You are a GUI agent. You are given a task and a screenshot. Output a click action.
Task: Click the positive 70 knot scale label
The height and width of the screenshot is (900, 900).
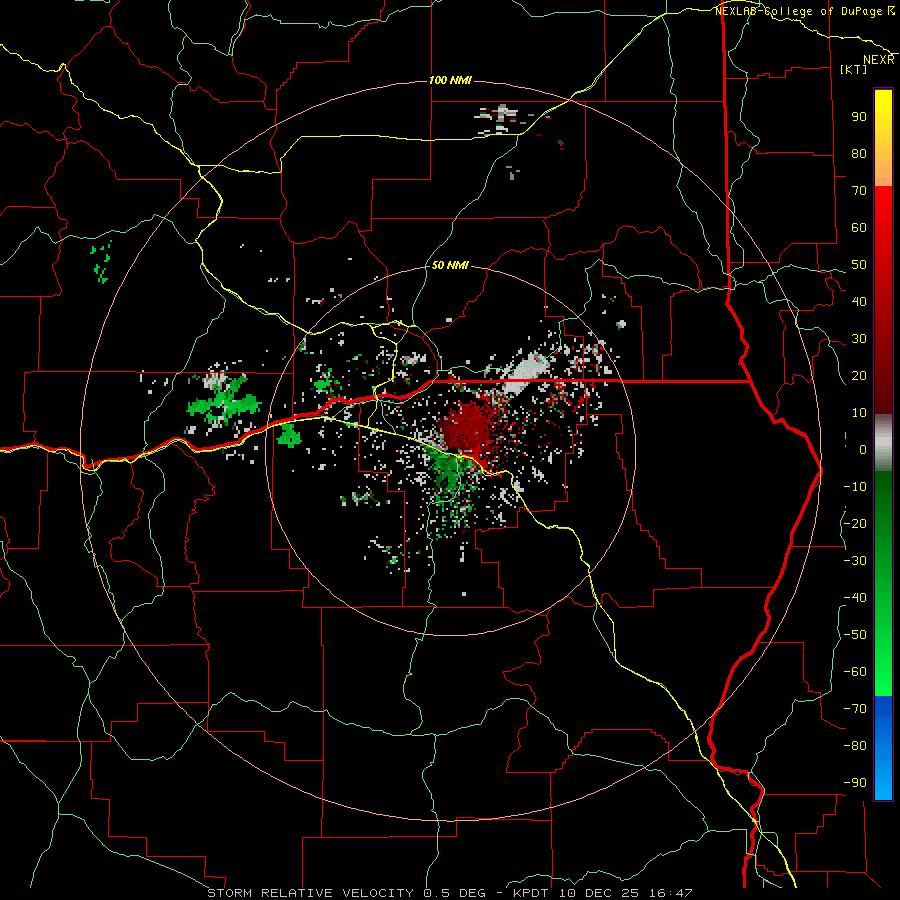click(859, 191)
